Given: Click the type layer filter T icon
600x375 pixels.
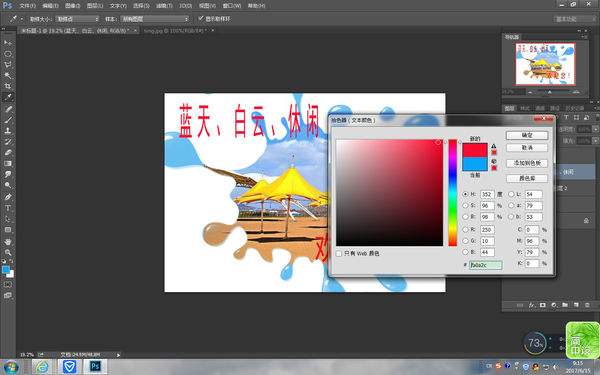Looking at the screenshot, I should [566, 117].
